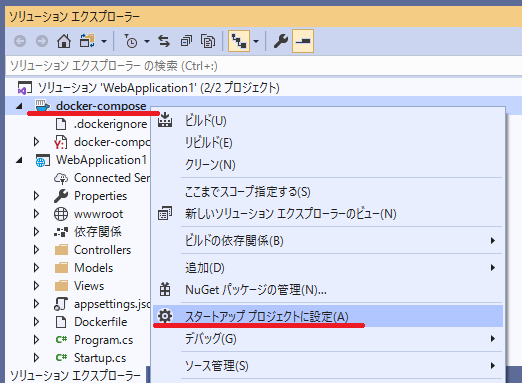Click the docker-compose project icon

pos(43,106)
